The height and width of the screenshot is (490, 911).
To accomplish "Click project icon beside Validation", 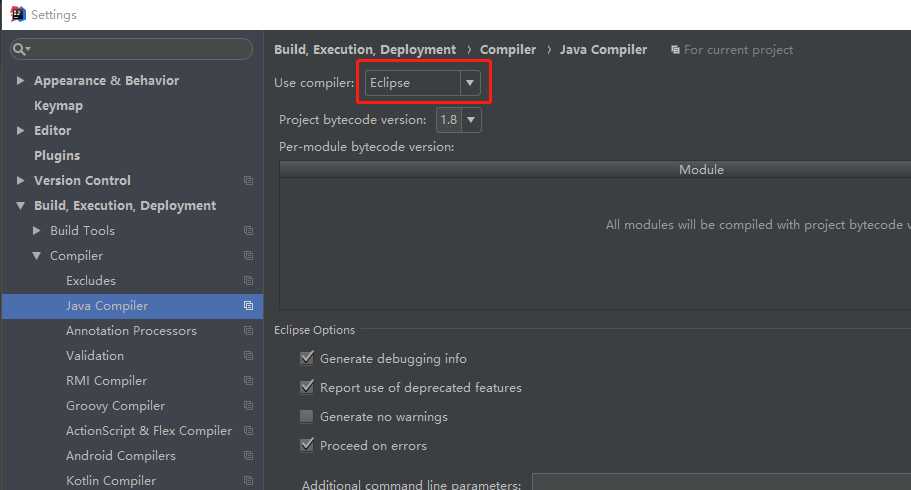I will (x=248, y=356).
